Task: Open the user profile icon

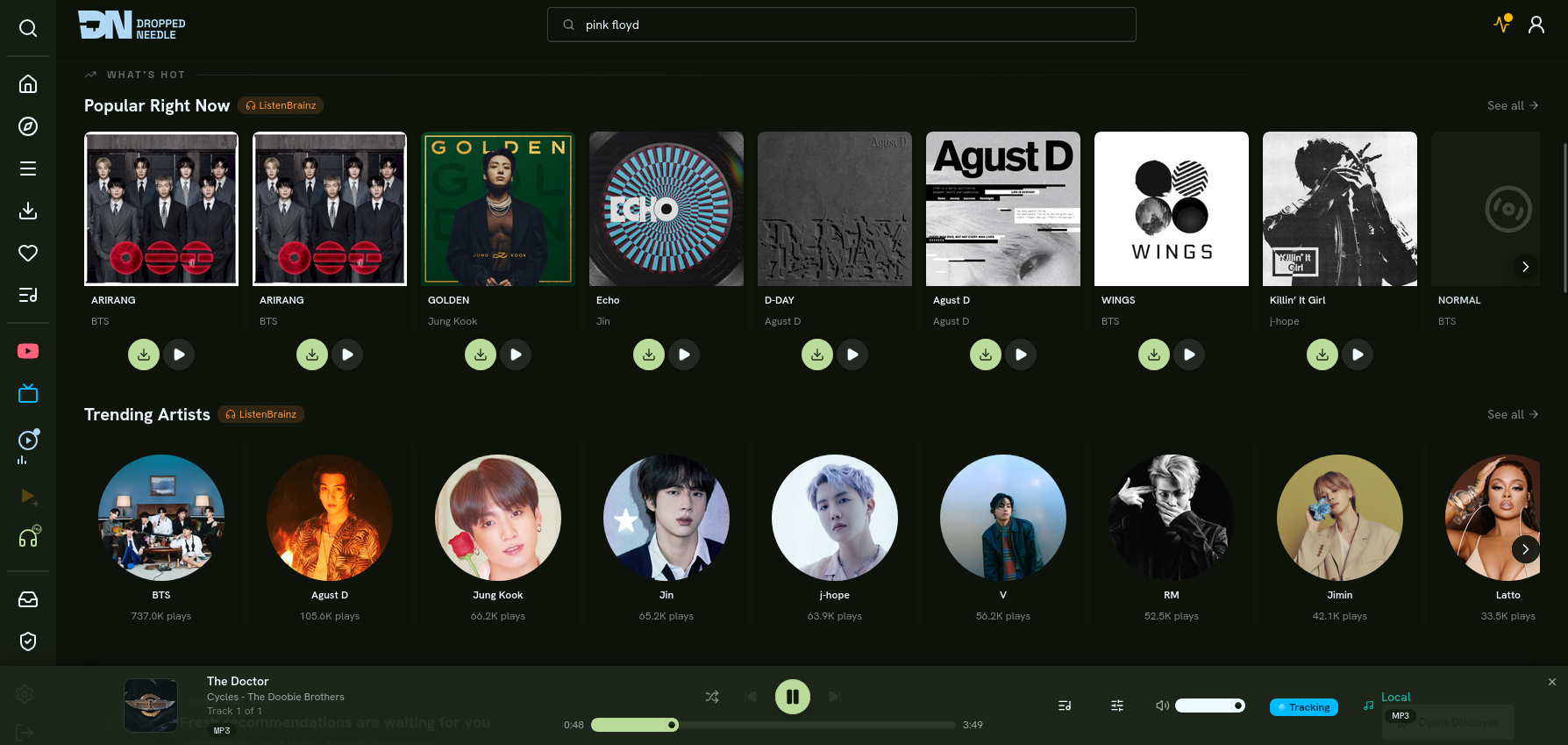Action: pyautogui.click(x=1536, y=25)
